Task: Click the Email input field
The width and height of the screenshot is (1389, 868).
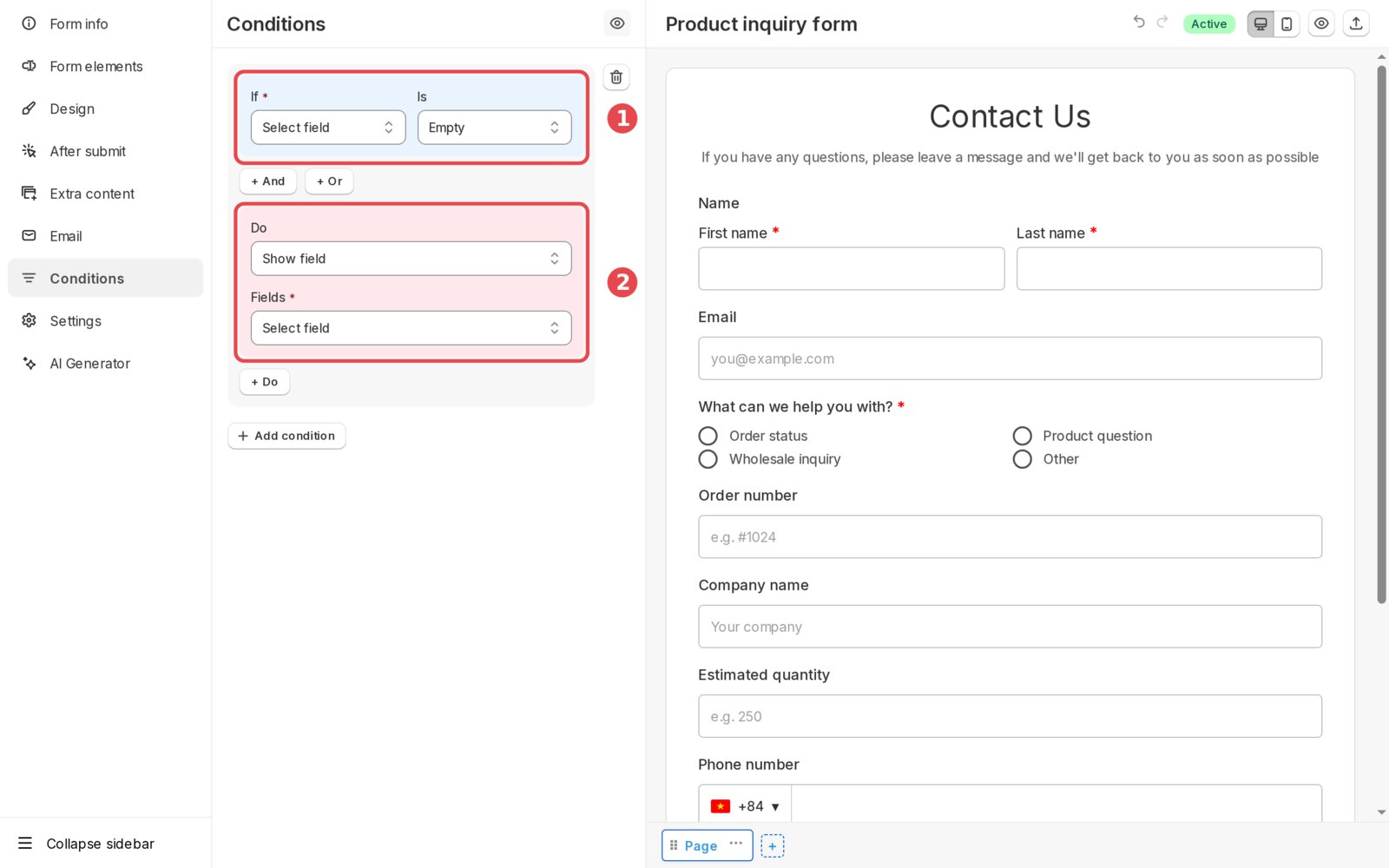Action: pos(1010,358)
